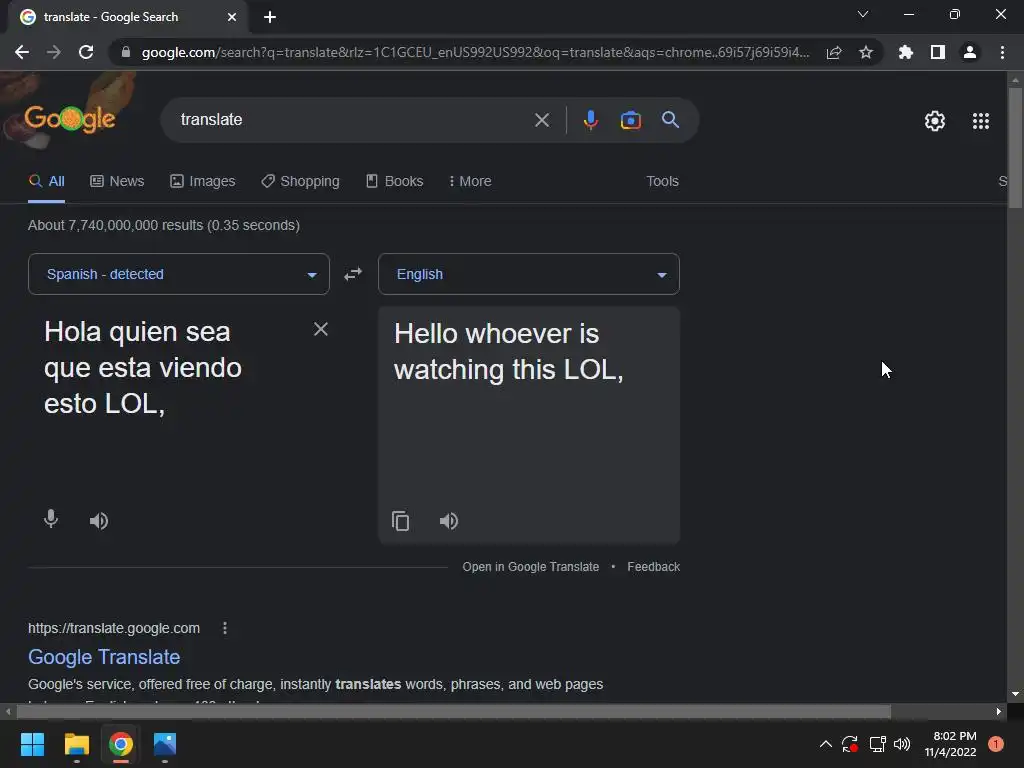Open the Photos app in the taskbar
The height and width of the screenshot is (768, 1024).
165,744
